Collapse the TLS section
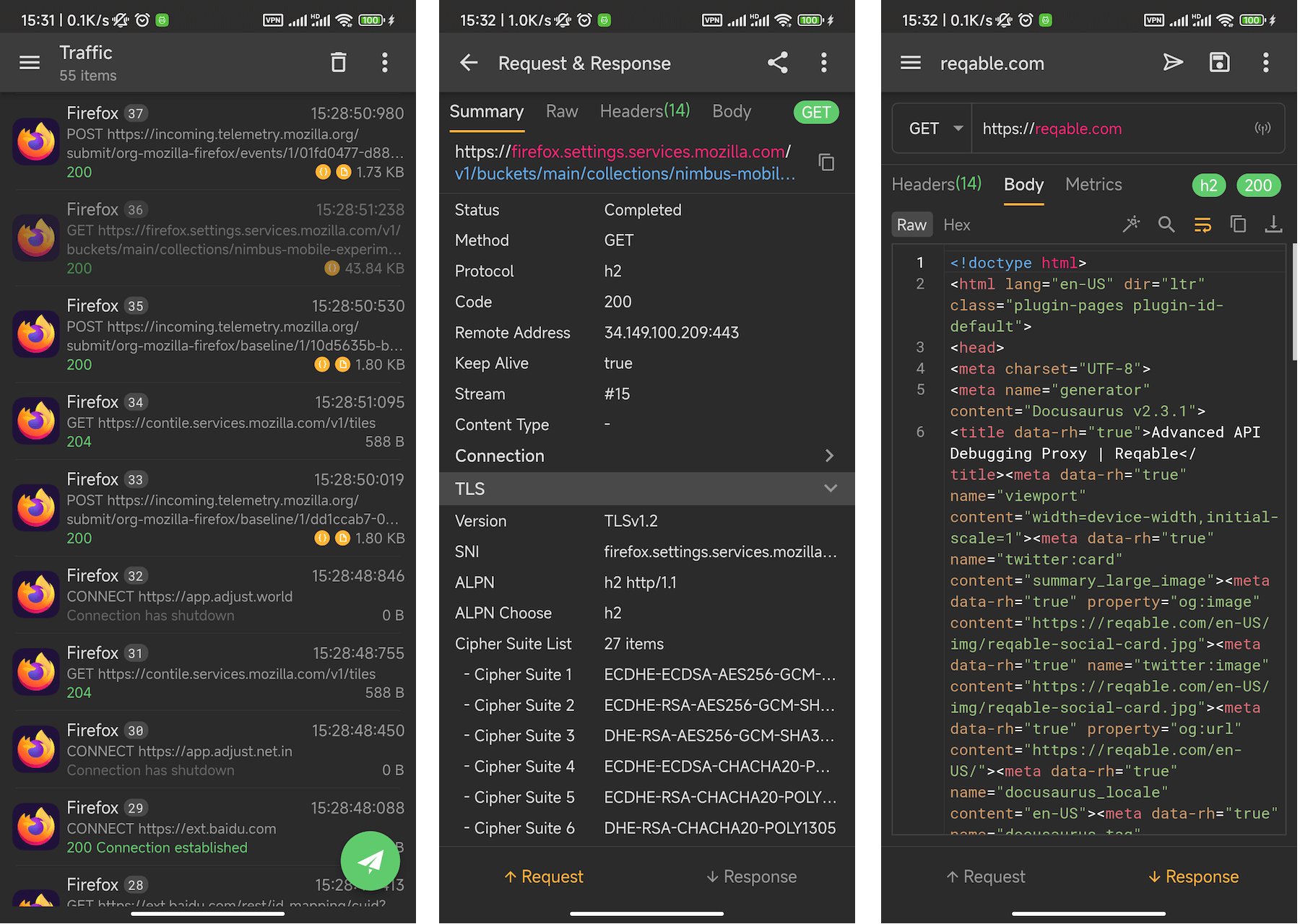The height and width of the screenshot is (924, 1300). point(647,489)
